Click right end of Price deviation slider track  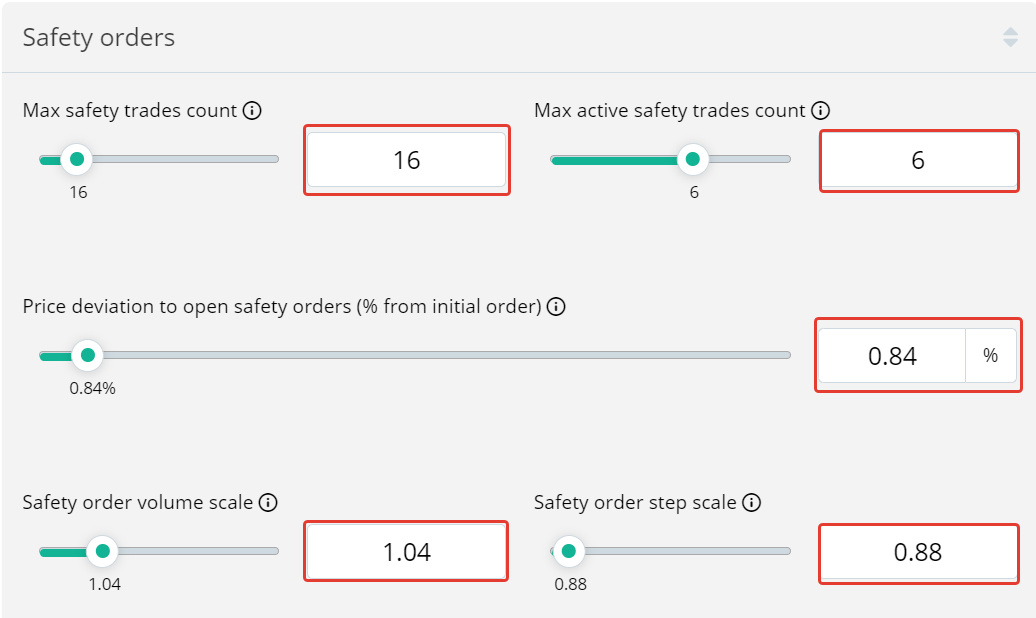pos(785,355)
